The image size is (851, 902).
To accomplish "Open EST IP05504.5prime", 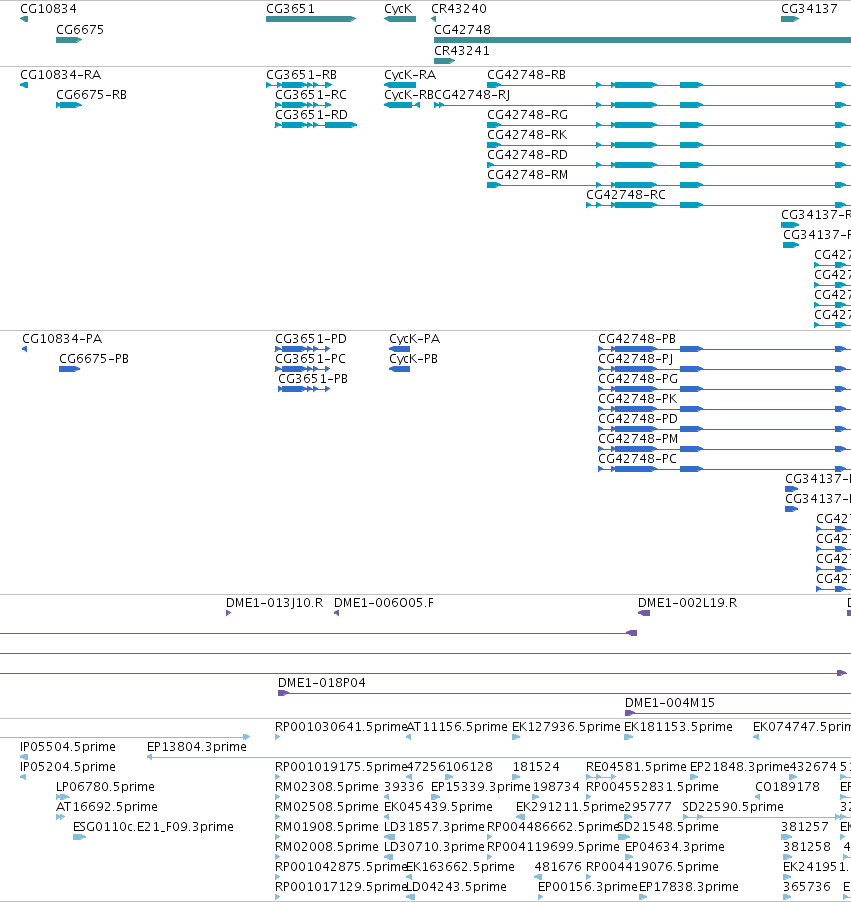I will pos(68,746).
